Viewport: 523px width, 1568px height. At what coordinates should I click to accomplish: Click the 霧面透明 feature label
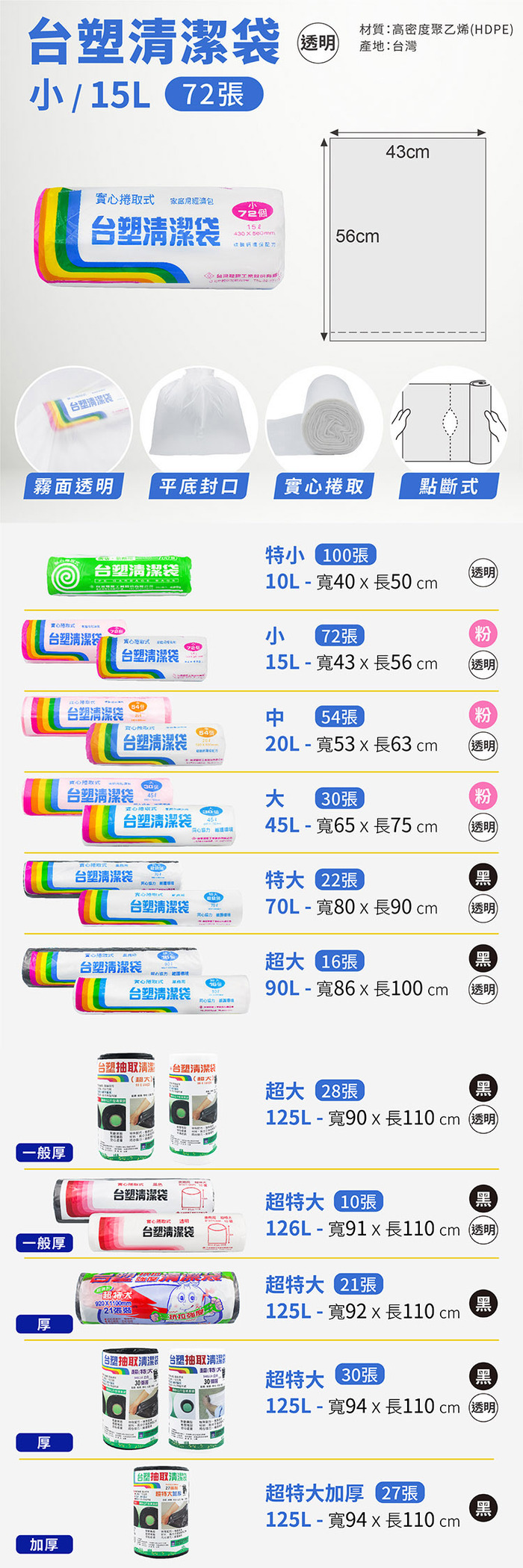(73, 487)
